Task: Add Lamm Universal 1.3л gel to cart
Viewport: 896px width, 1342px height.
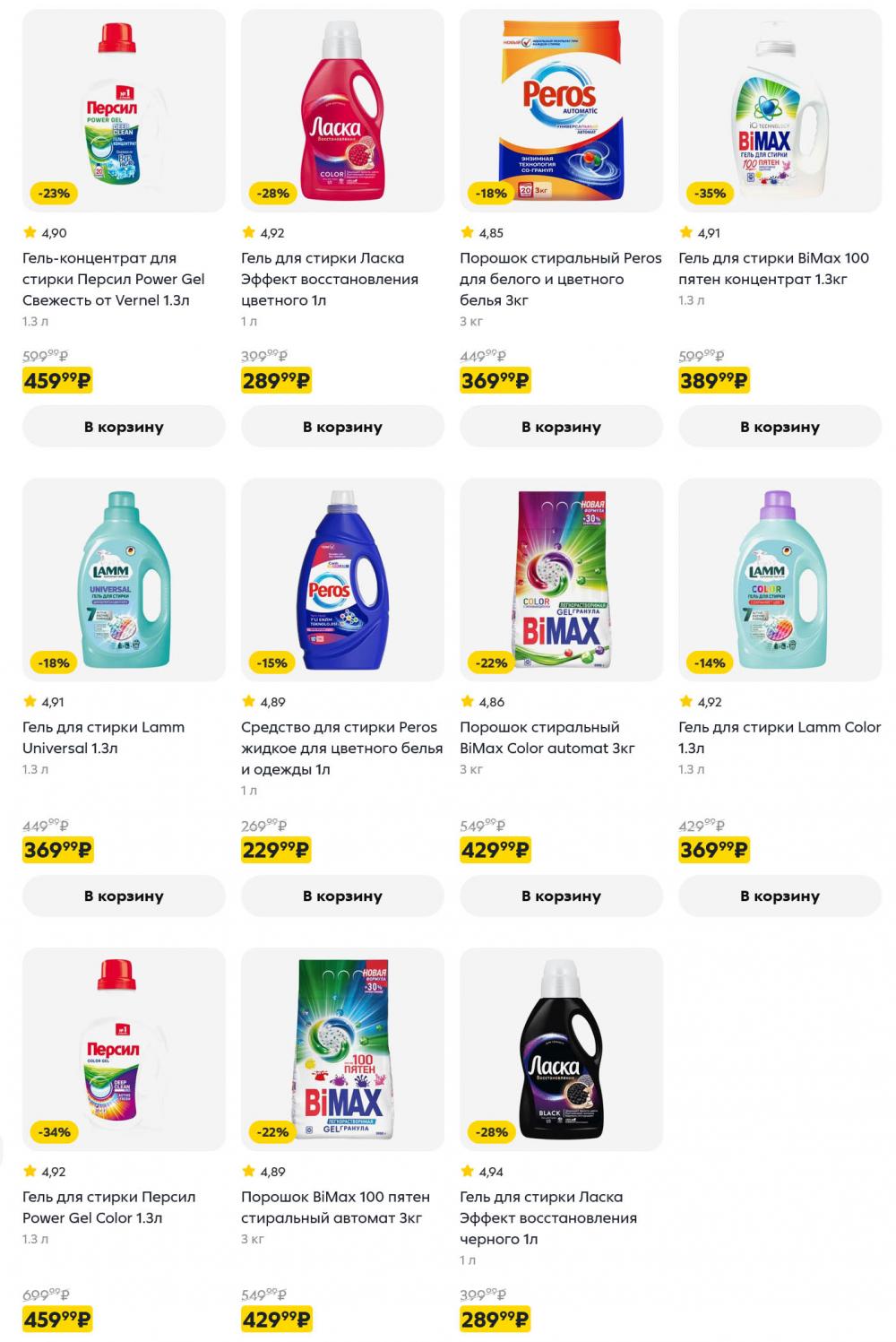Action: [124, 896]
